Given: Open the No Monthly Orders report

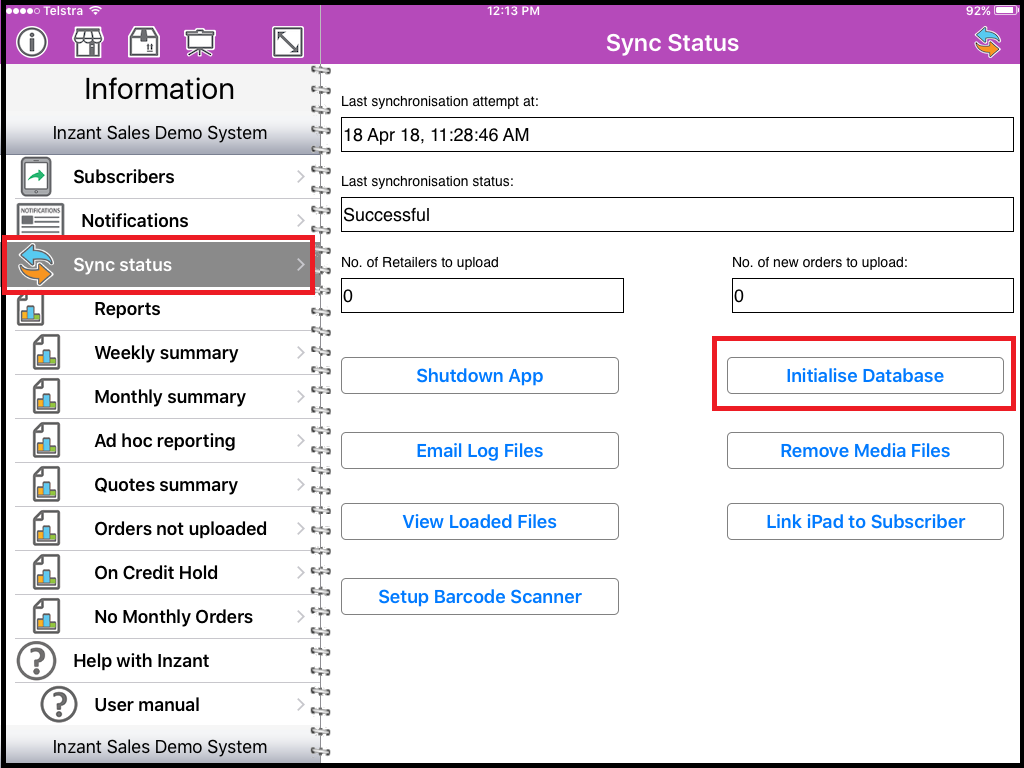Looking at the screenshot, I should (161, 616).
